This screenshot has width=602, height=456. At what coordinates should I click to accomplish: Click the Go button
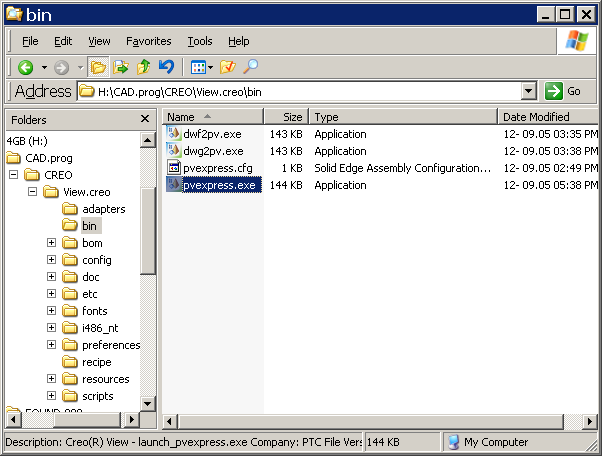coord(562,91)
